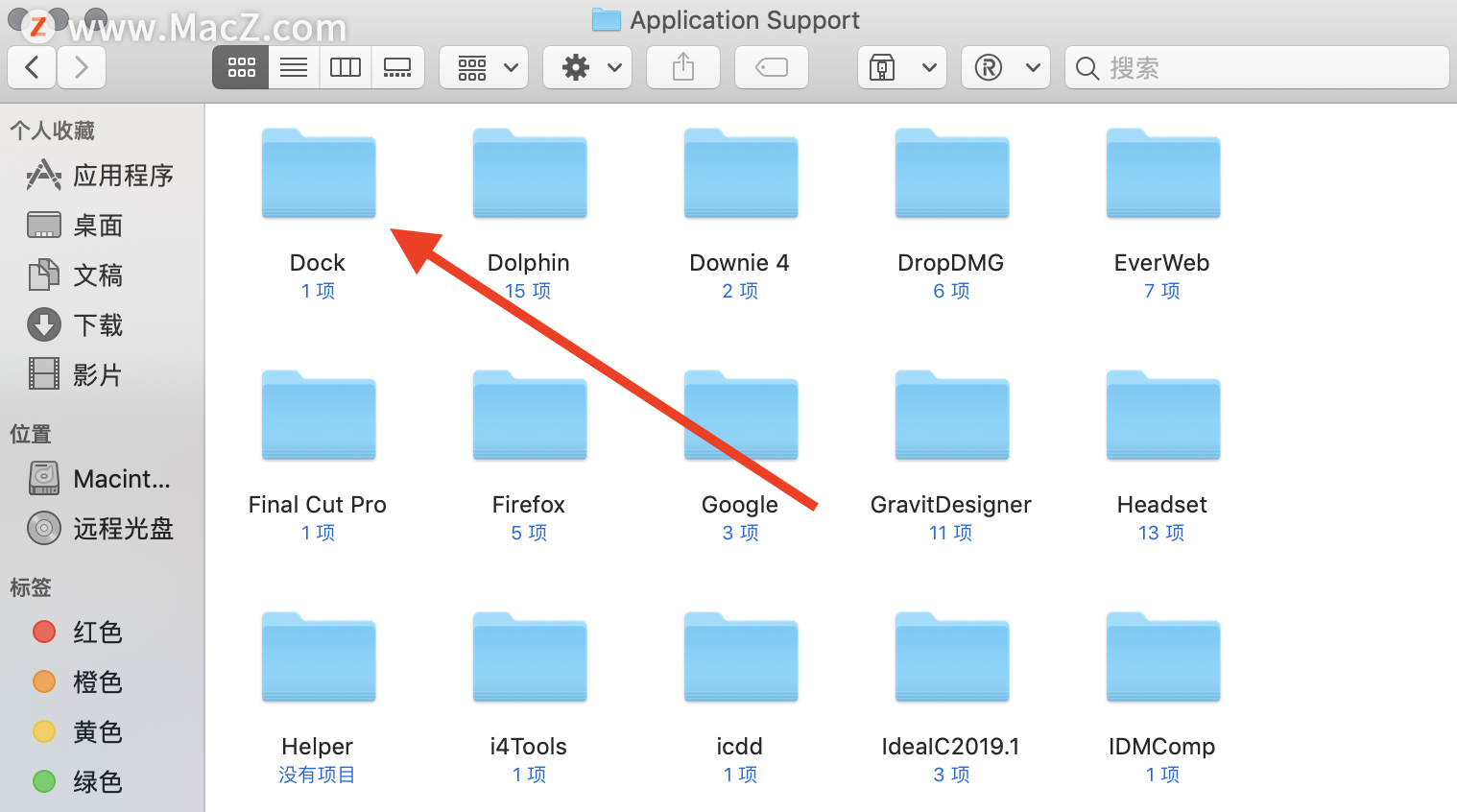Viewport: 1457px width, 812px height.
Task: Select the 绿色 green tag
Action: (102, 781)
